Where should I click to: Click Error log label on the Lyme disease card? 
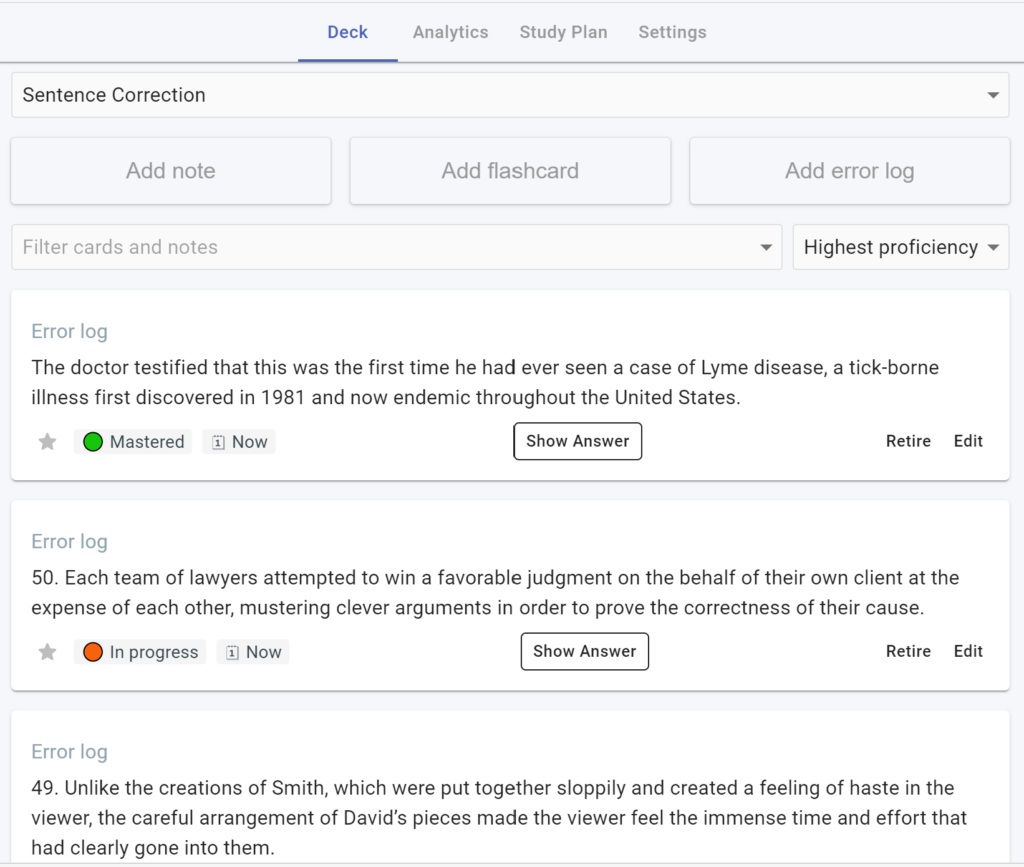[x=69, y=332]
